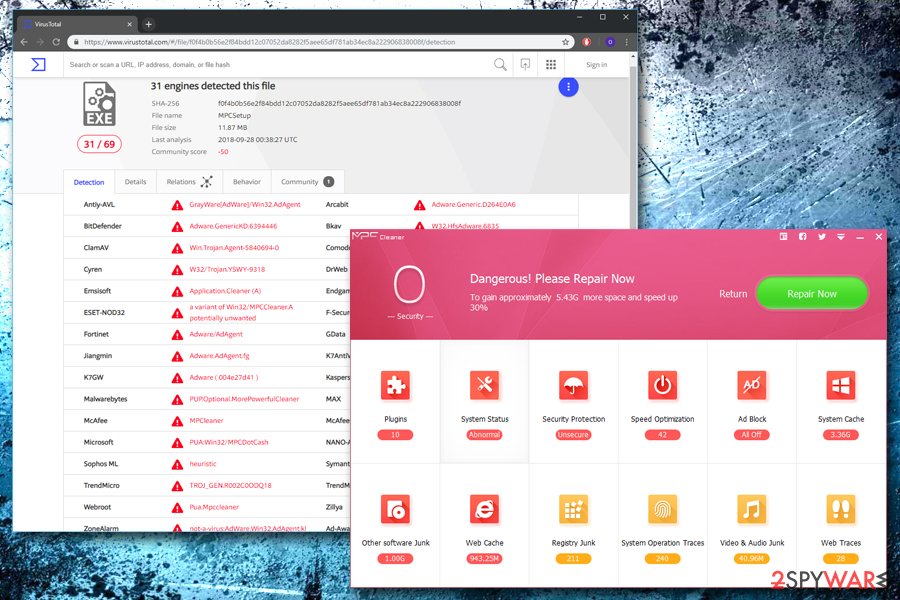Select the VirusTotal browser tab
The image size is (900, 600).
click(x=77, y=24)
